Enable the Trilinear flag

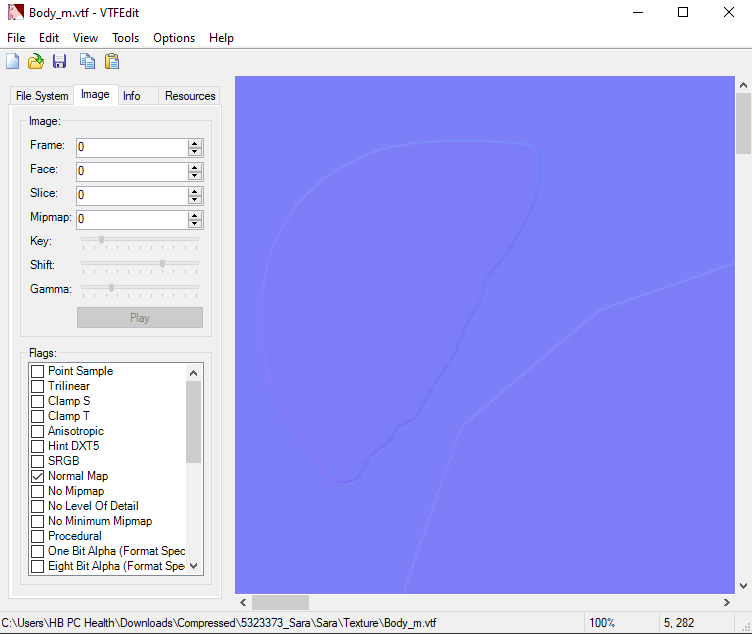[37, 386]
